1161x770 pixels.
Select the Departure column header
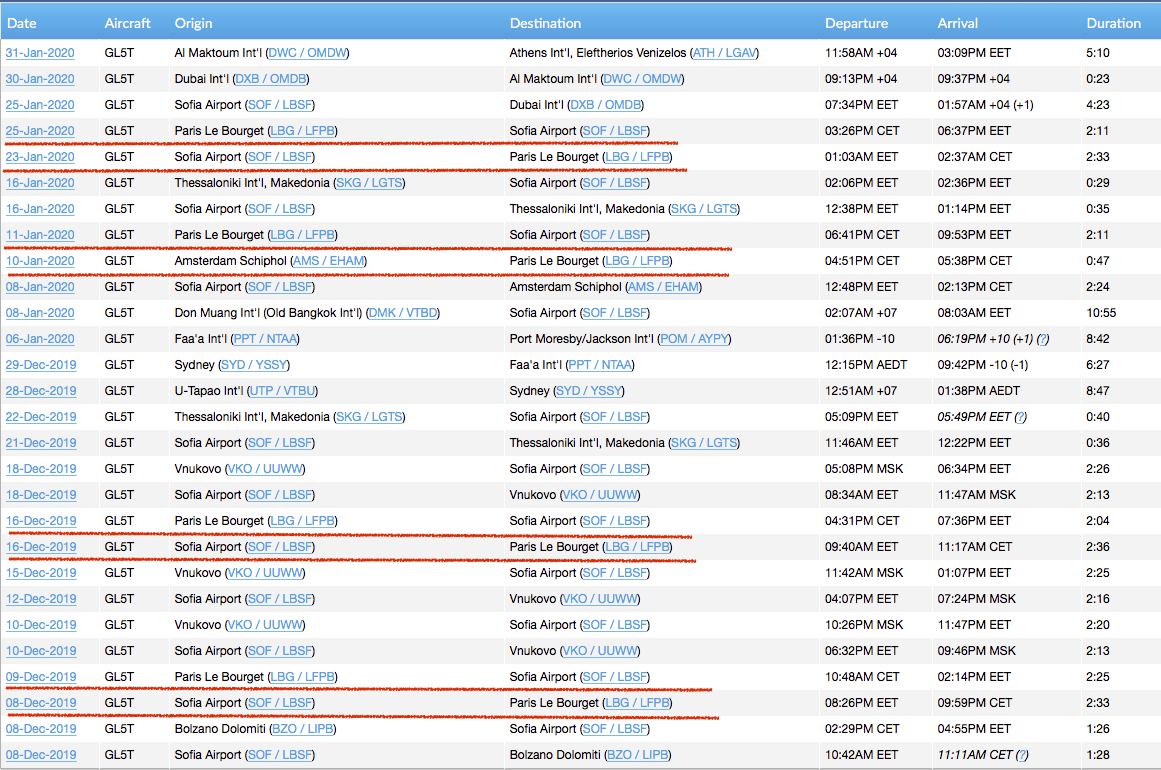pos(856,23)
